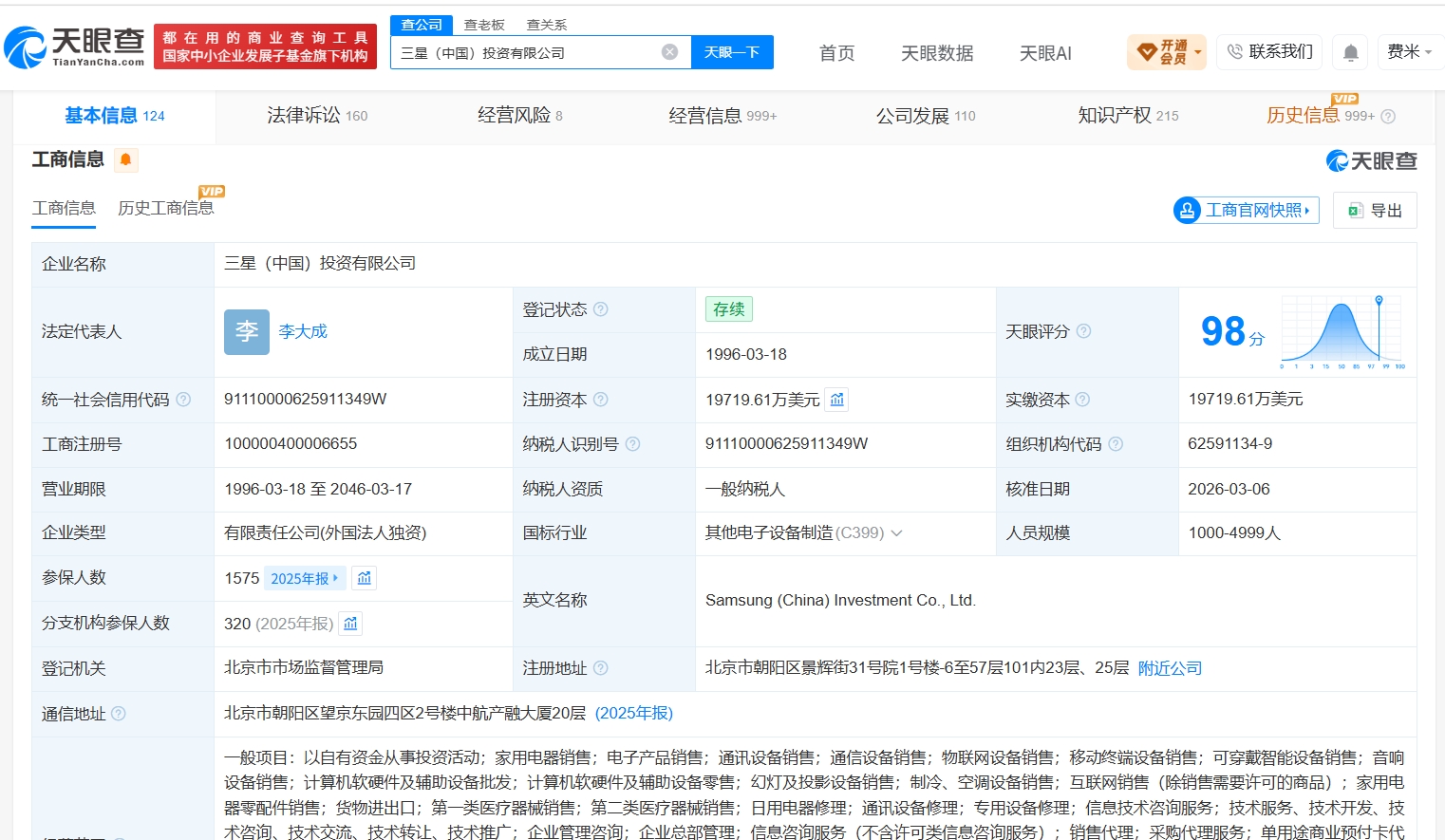Open 经营信息 tab
Image resolution: width=1445 pixels, height=840 pixels.
(722, 116)
